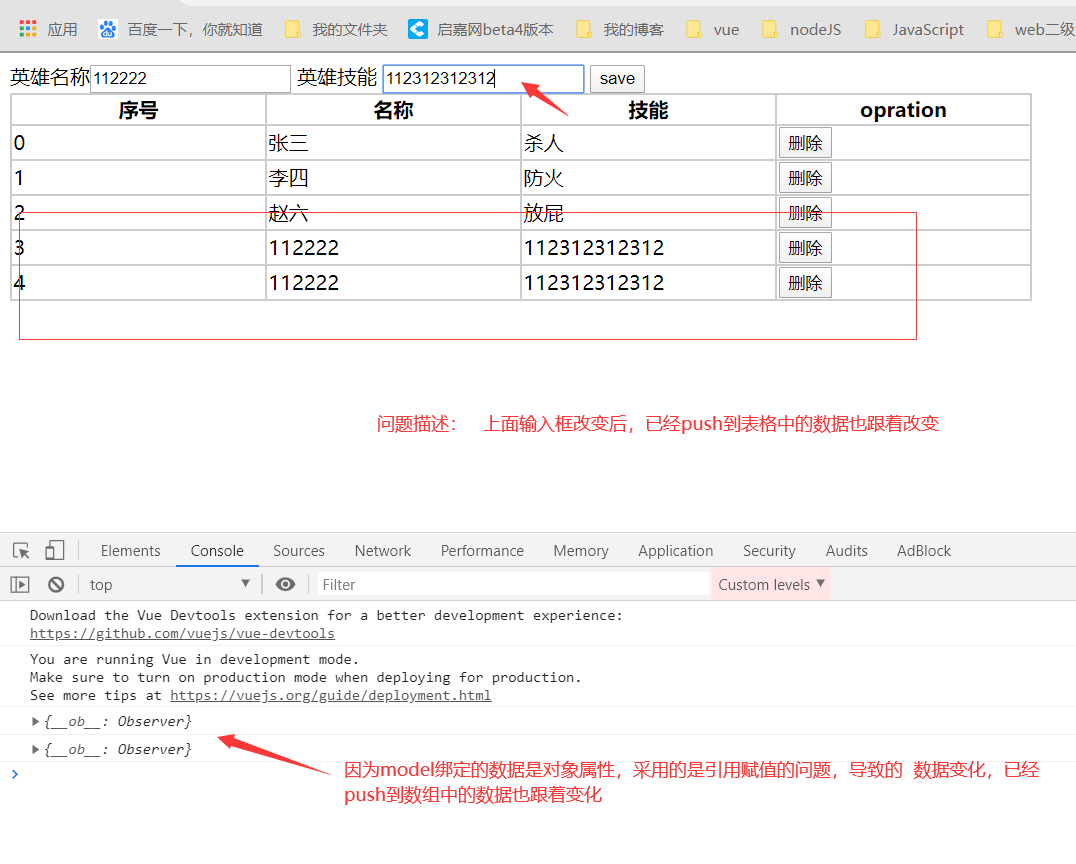Click the 技能 column header
The width and height of the screenshot is (1076, 864).
(648, 110)
